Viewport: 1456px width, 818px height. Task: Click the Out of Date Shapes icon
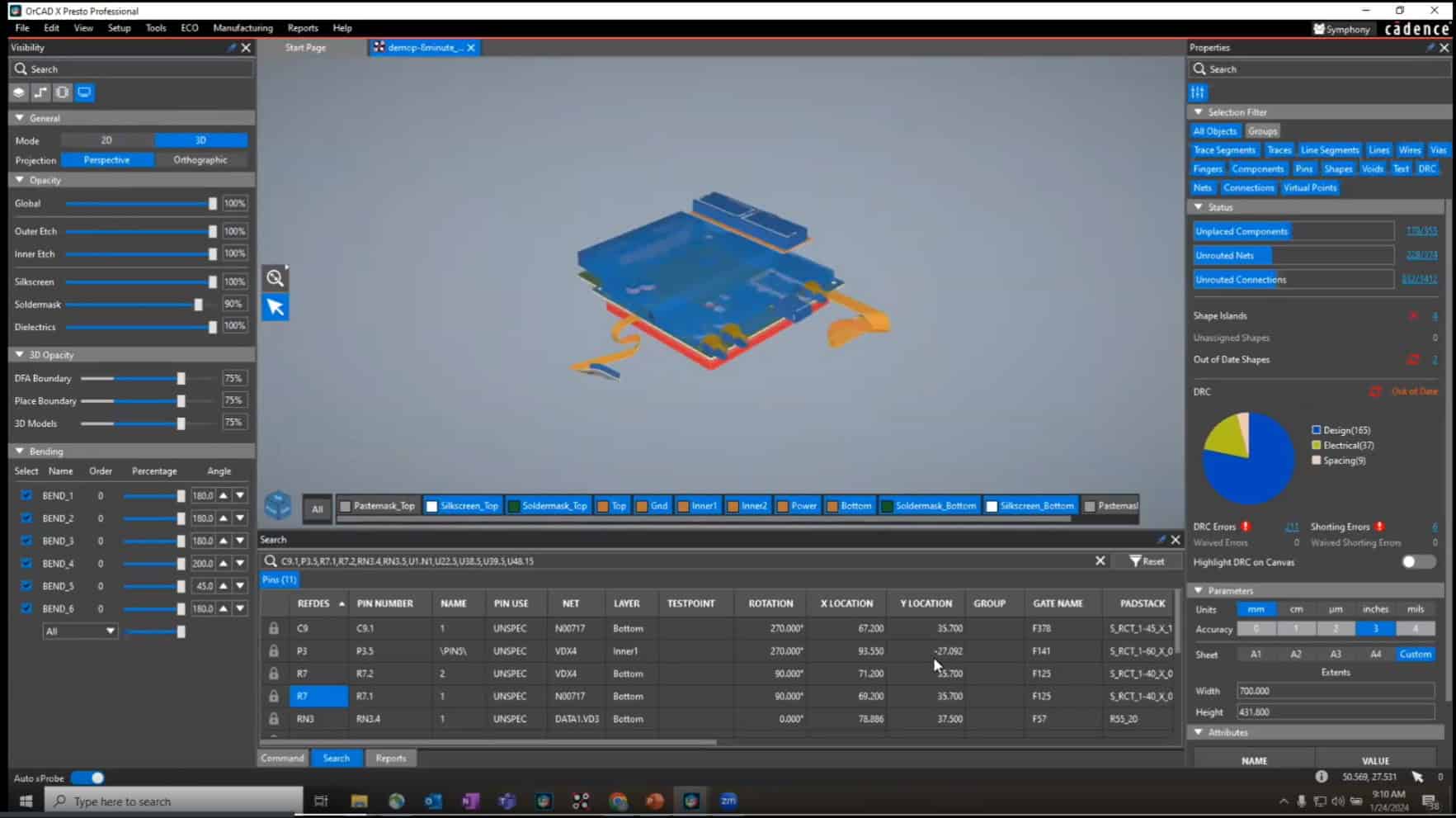[x=1413, y=359]
